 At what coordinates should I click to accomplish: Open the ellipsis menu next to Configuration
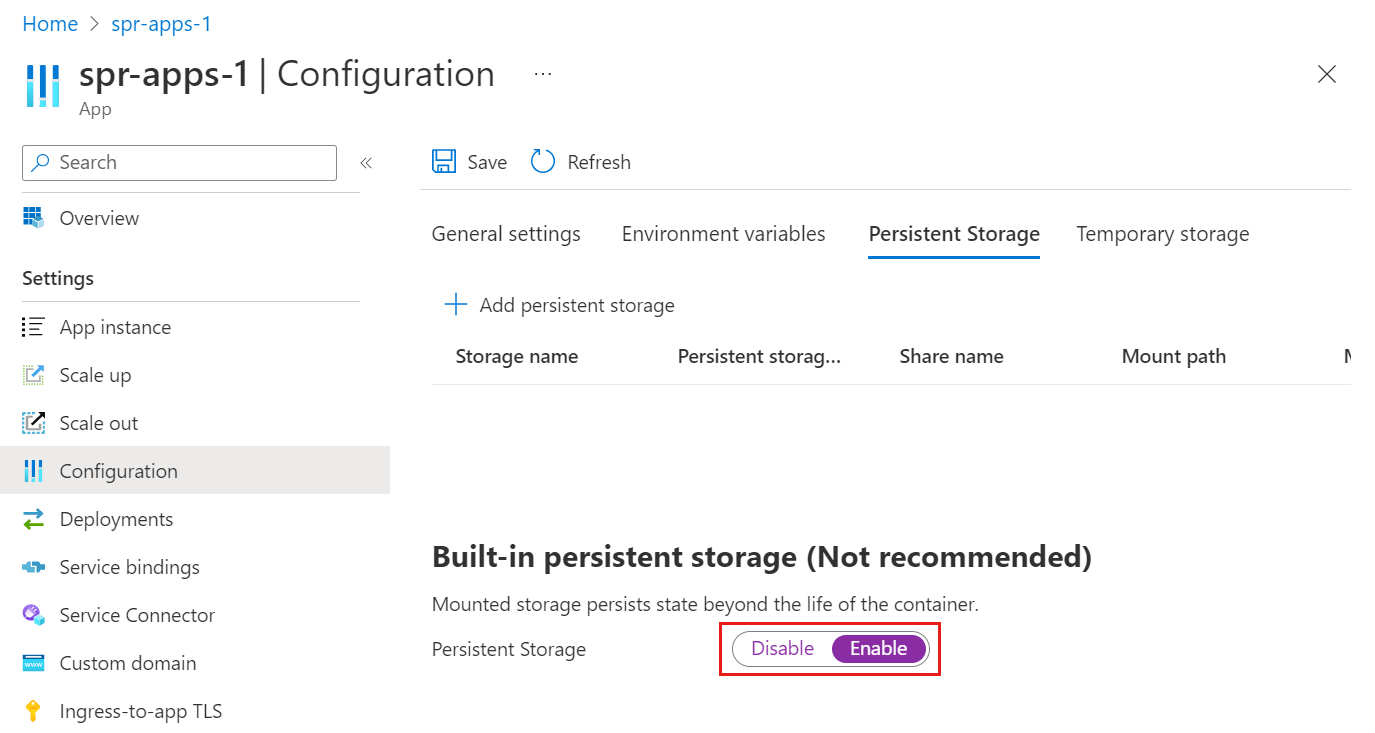click(542, 72)
